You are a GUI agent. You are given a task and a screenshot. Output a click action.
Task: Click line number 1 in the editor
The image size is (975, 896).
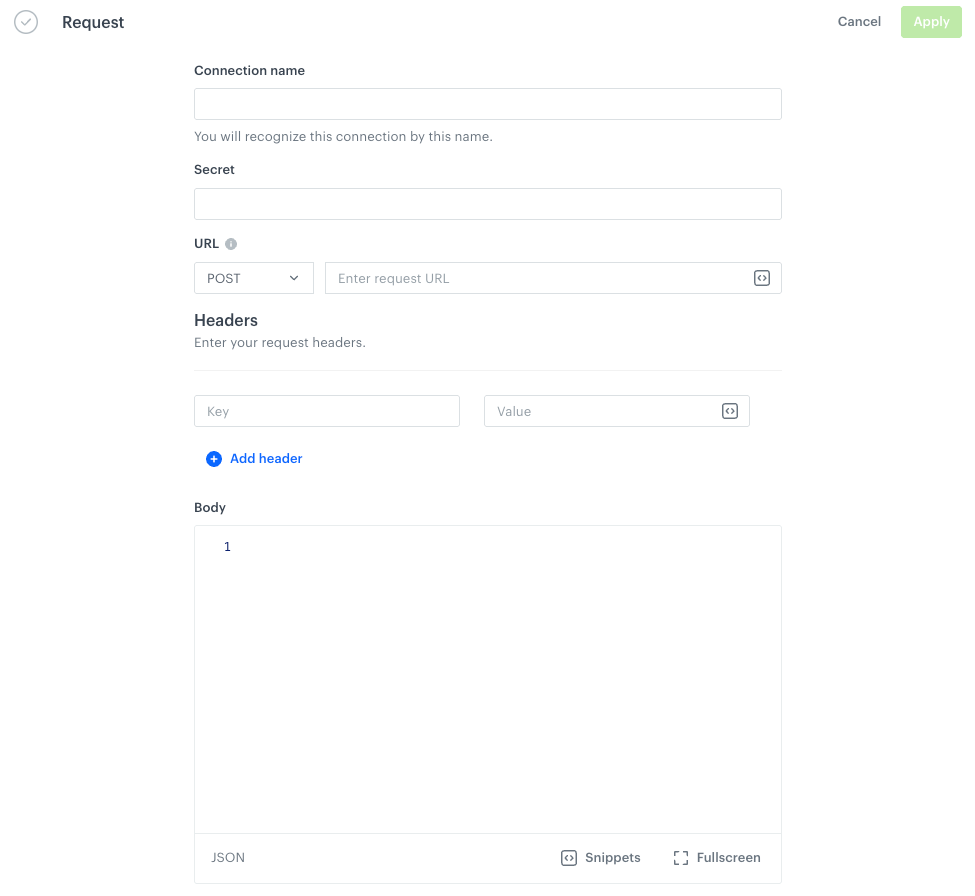[227, 547]
